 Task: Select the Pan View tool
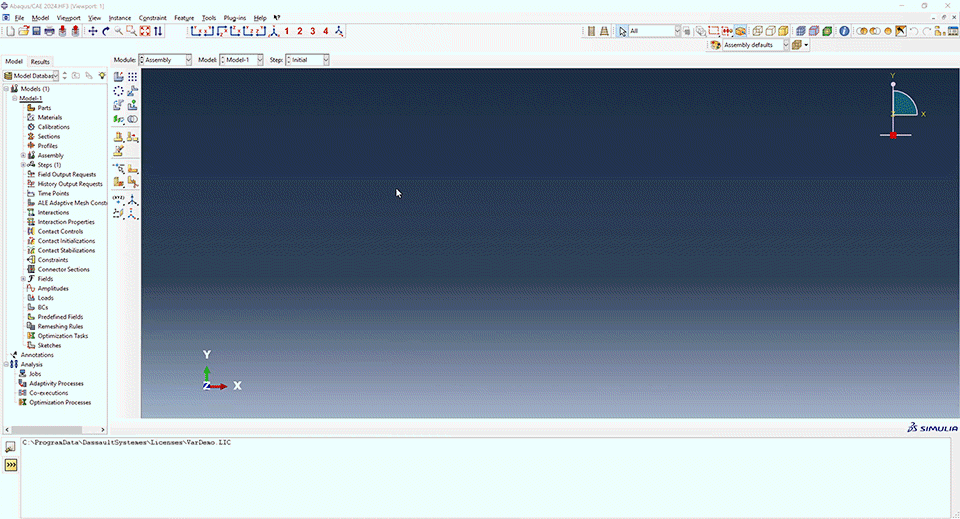coord(93,31)
